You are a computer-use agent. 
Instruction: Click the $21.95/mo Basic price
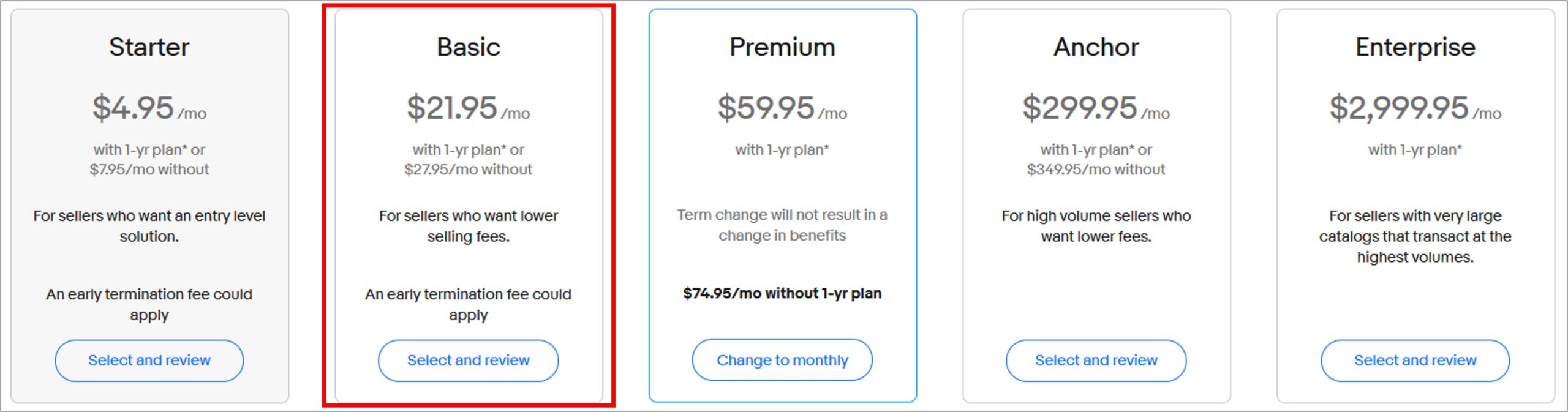468,108
